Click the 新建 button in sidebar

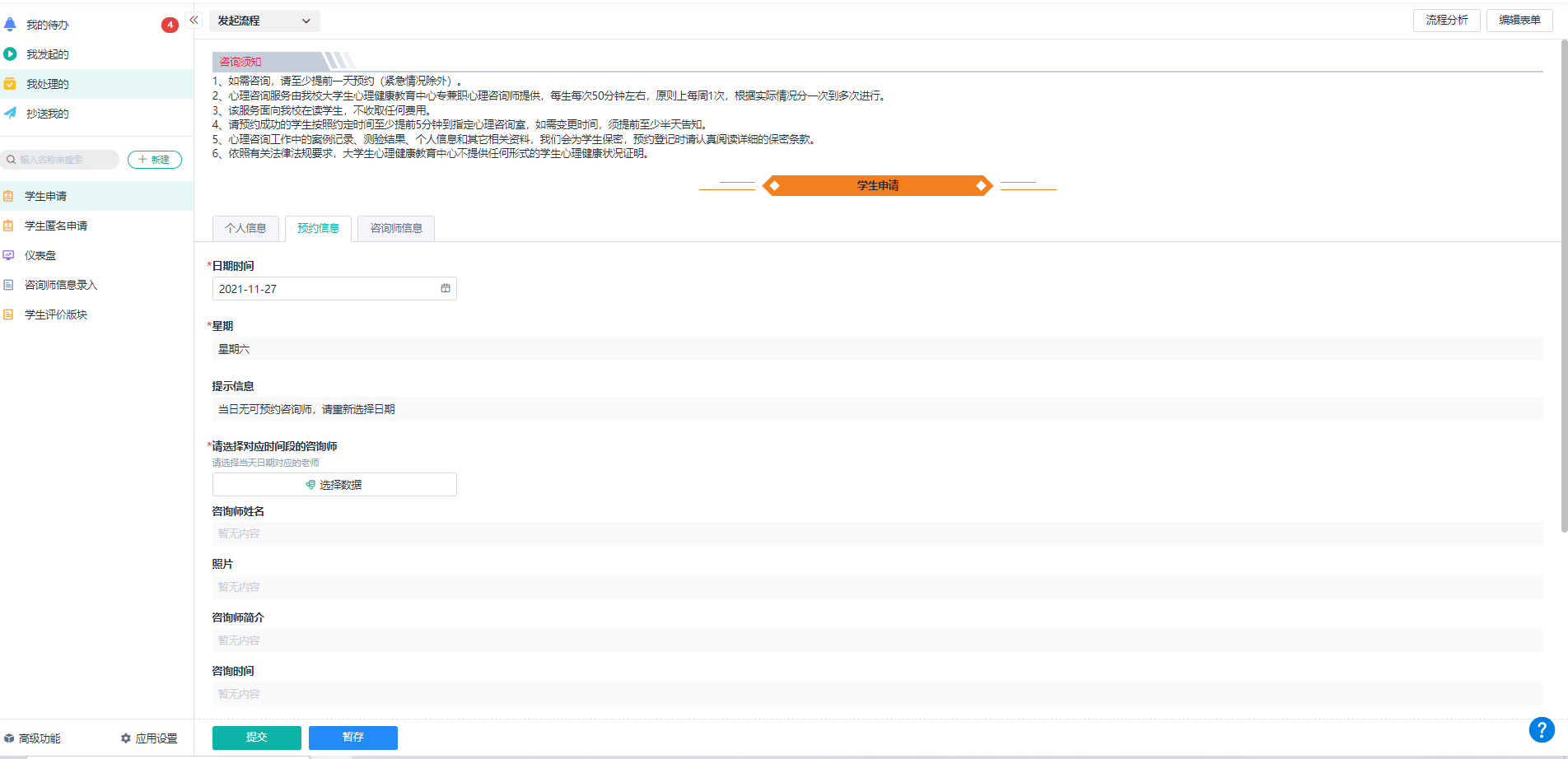155,160
